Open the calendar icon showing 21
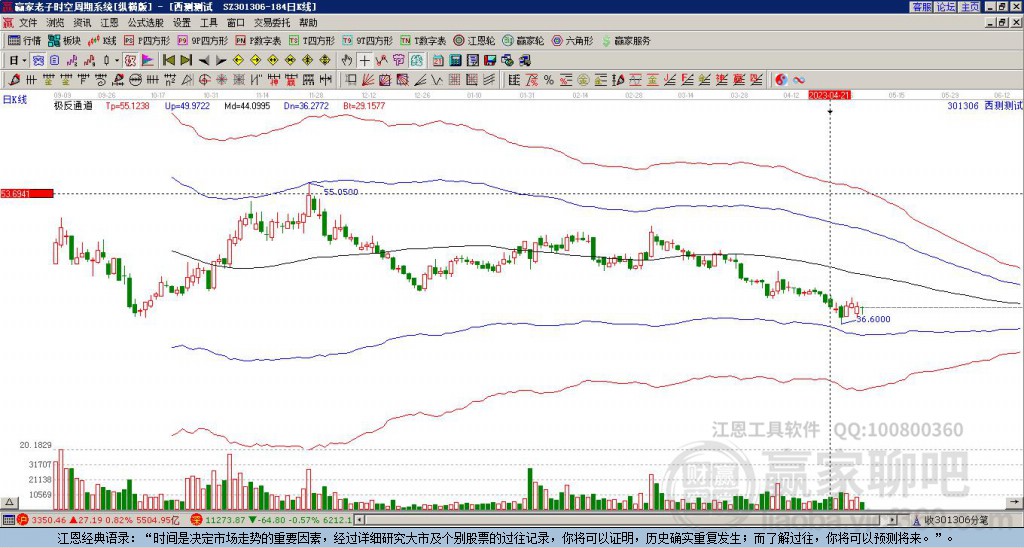 click(x=438, y=61)
